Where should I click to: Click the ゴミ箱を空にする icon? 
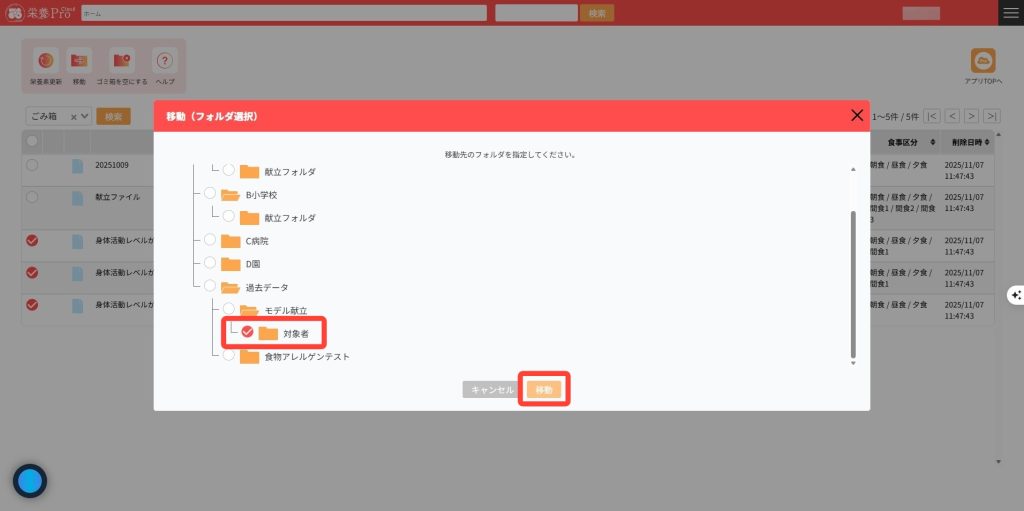point(123,61)
